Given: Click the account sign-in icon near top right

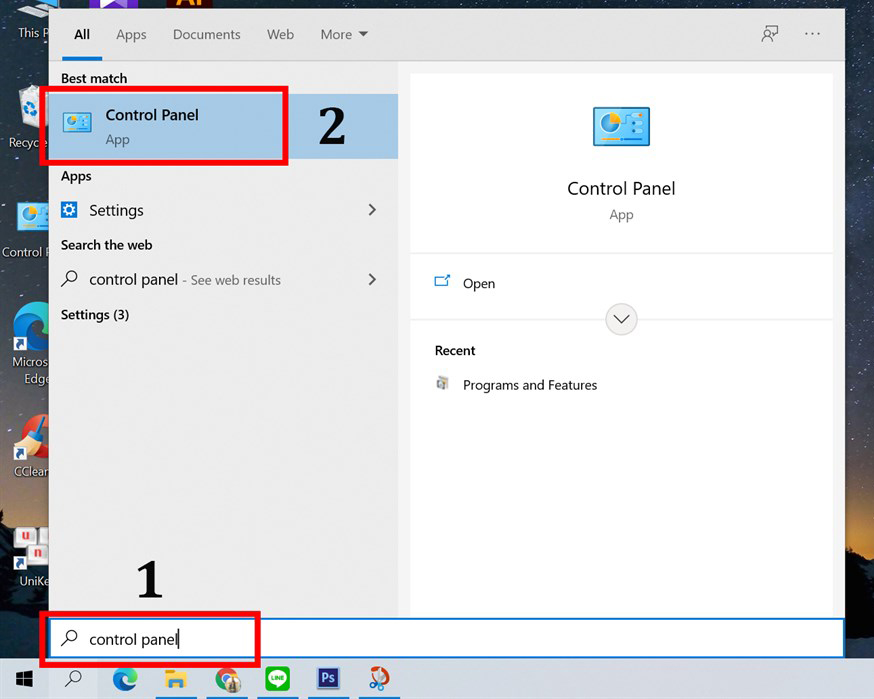Looking at the screenshot, I should 769,33.
